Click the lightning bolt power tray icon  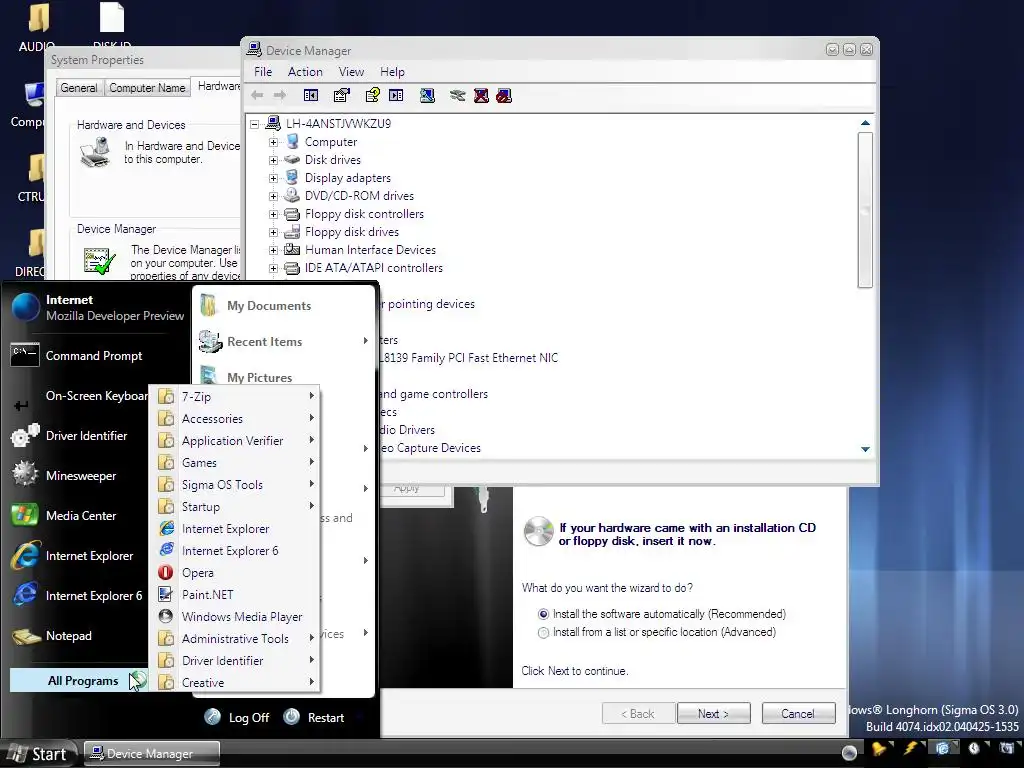[912, 748]
